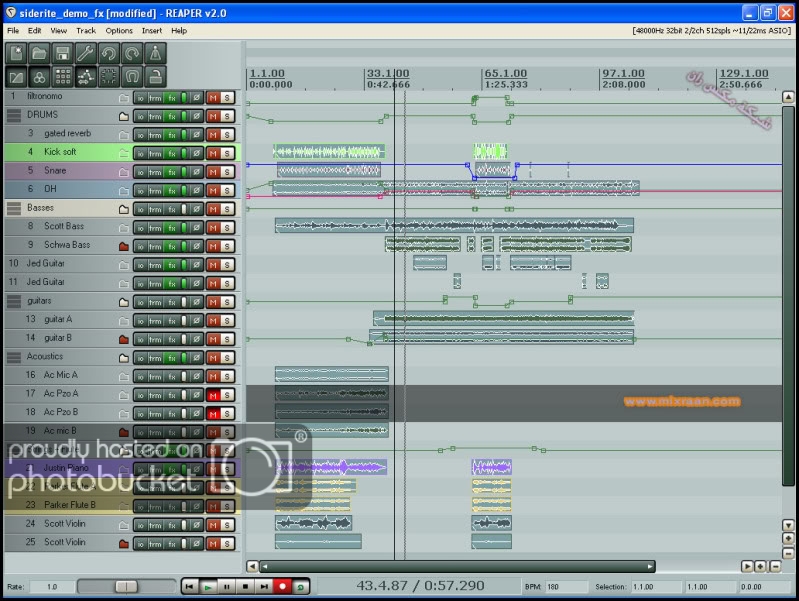Click the Pause button in transport
This screenshot has width=799, height=601.
click(x=227, y=587)
